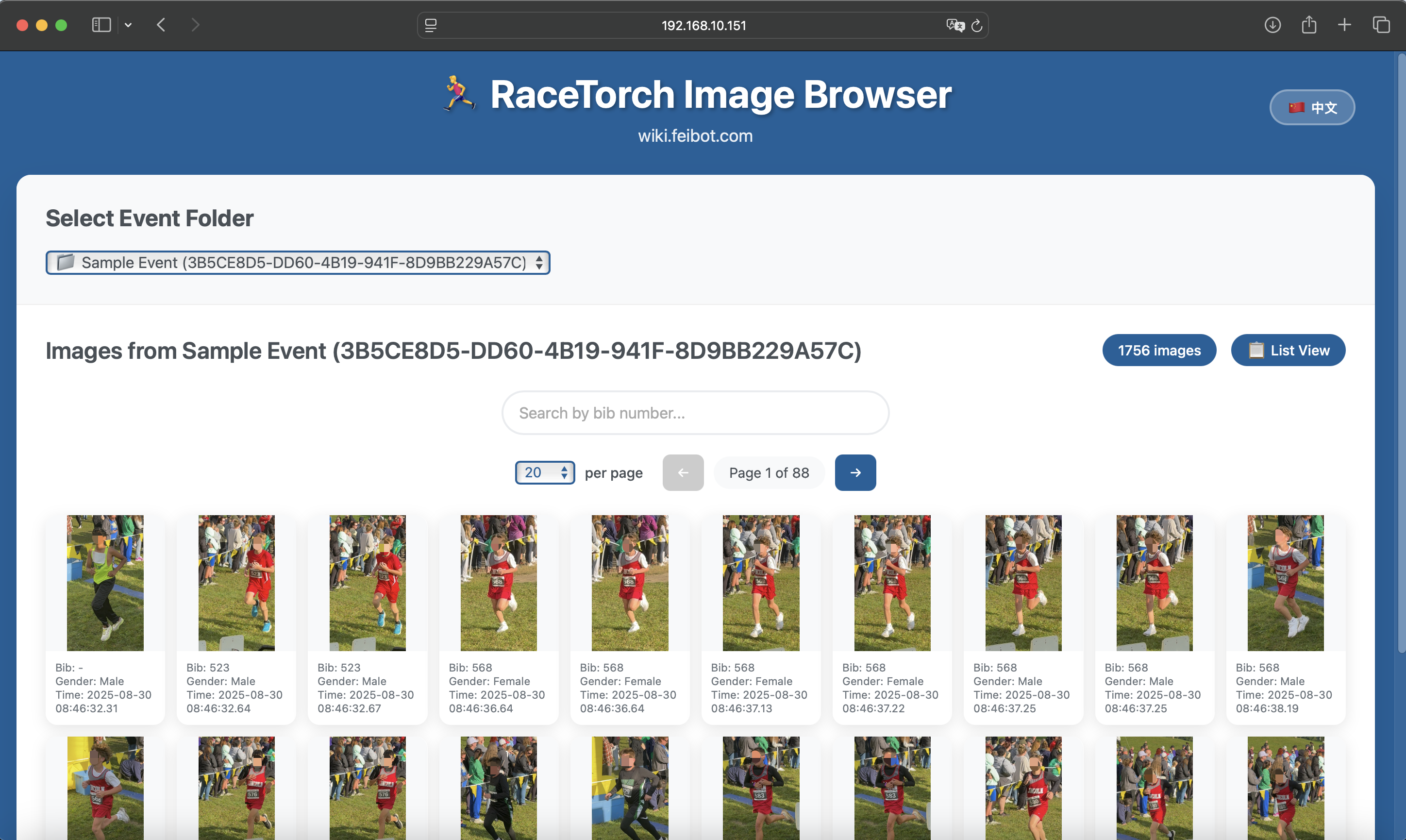Open the first thumbnail without bib number
The height and width of the screenshot is (840, 1406).
point(105,583)
